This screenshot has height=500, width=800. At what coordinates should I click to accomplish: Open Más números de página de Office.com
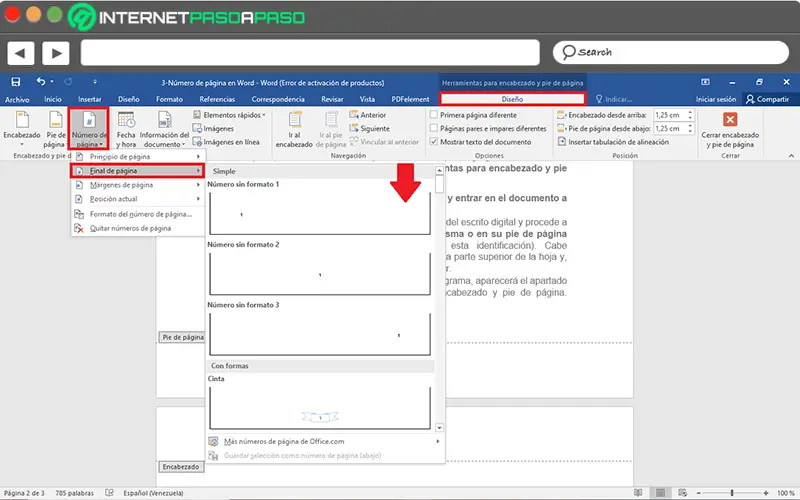324,441
